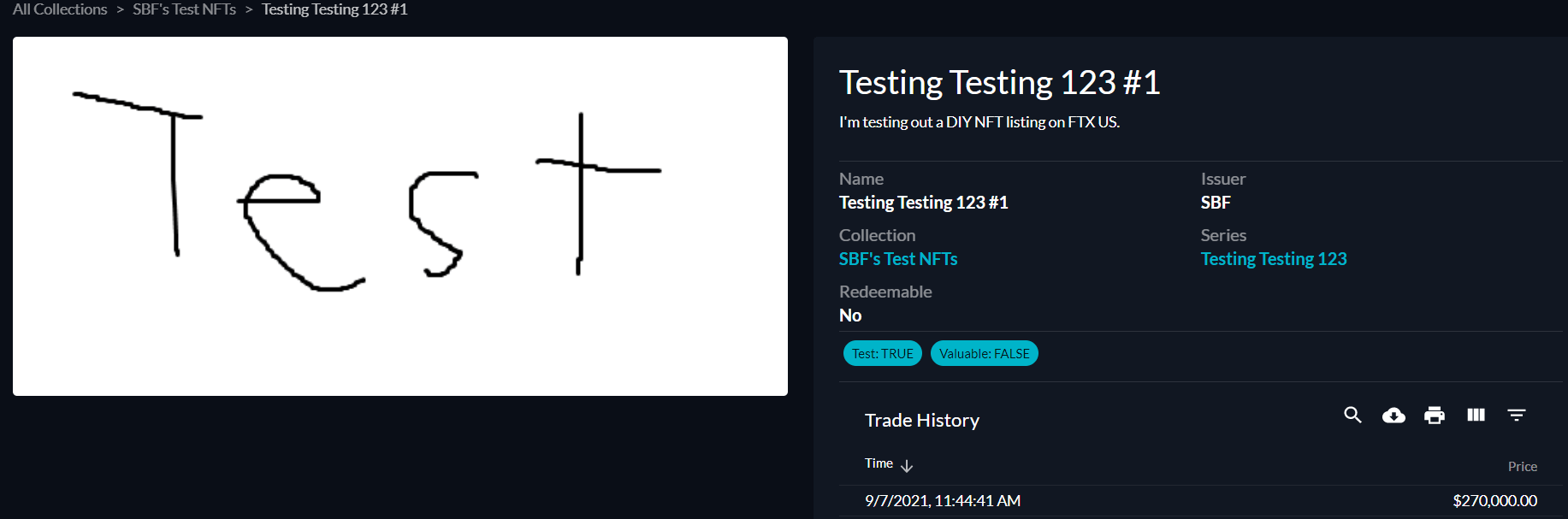
Task: Click the $270,000.00 price cell
Action: [1494, 500]
